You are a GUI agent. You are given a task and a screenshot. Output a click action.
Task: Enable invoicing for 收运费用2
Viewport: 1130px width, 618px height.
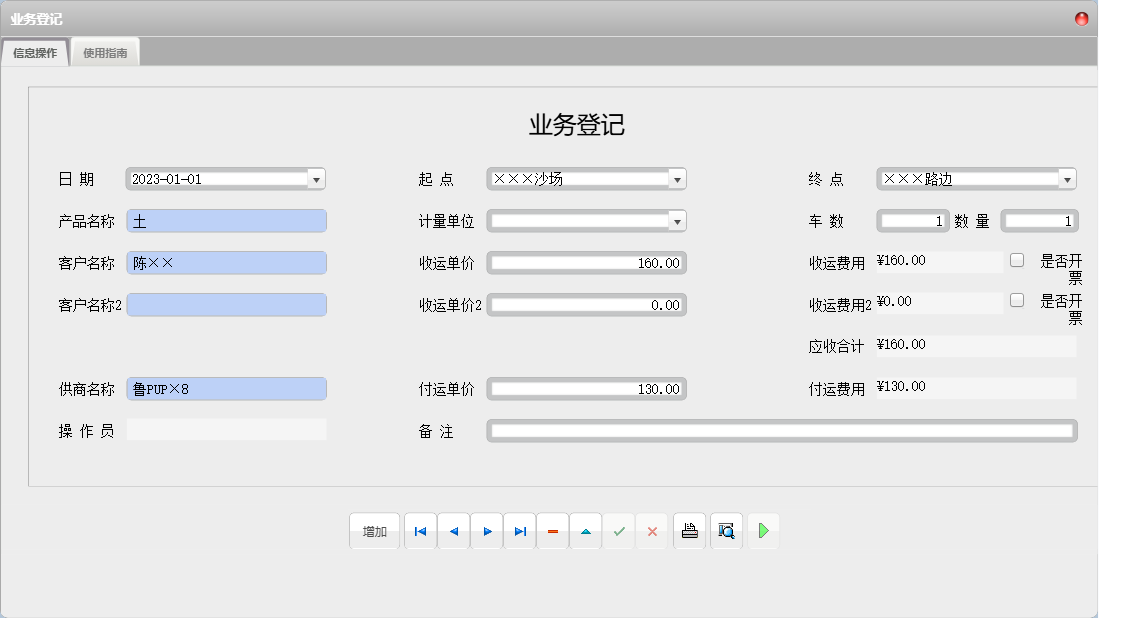click(1016, 301)
